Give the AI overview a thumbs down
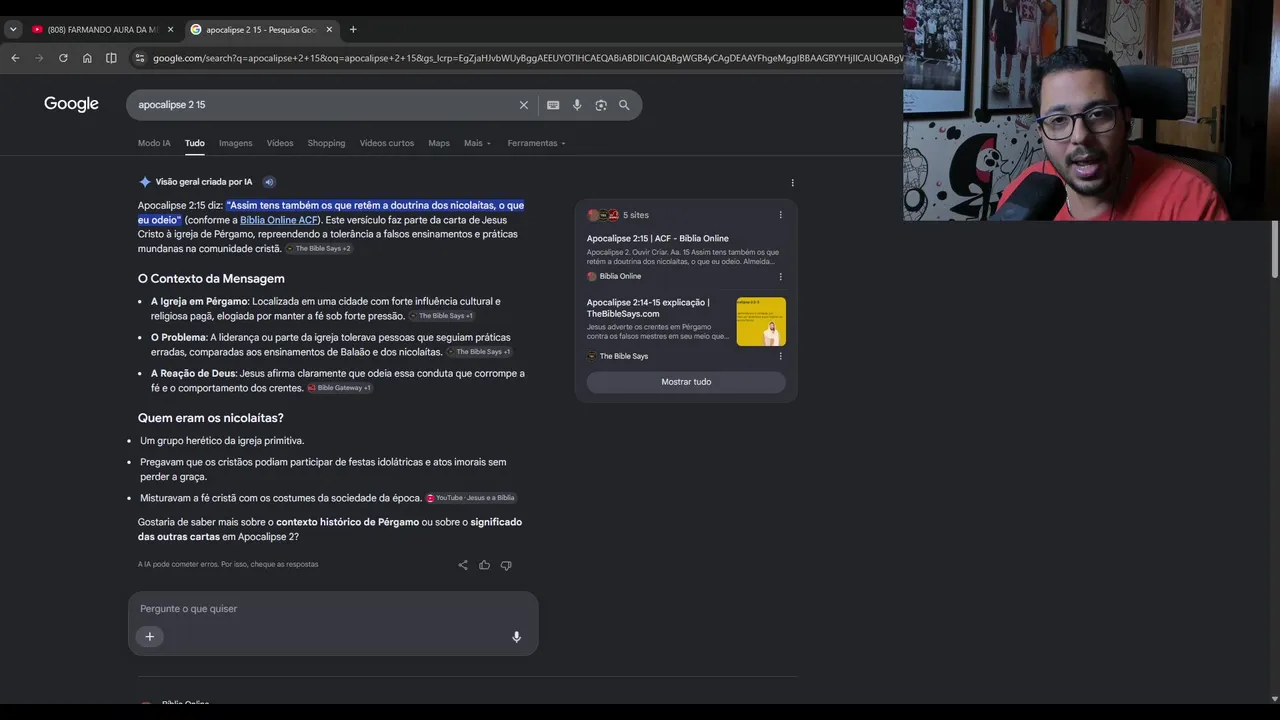This screenshot has width=1280, height=720. pos(506,565)
